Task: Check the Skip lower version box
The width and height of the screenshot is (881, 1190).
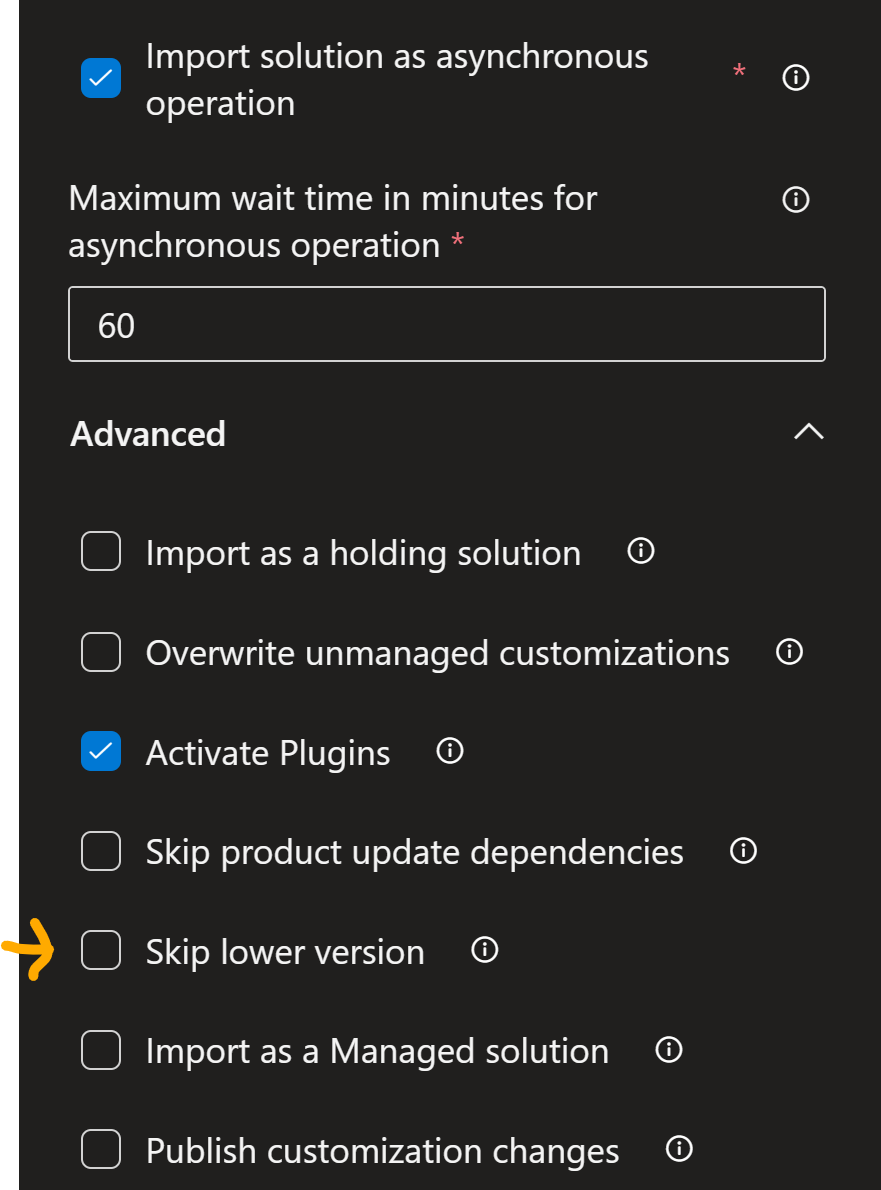Action: 100,950
